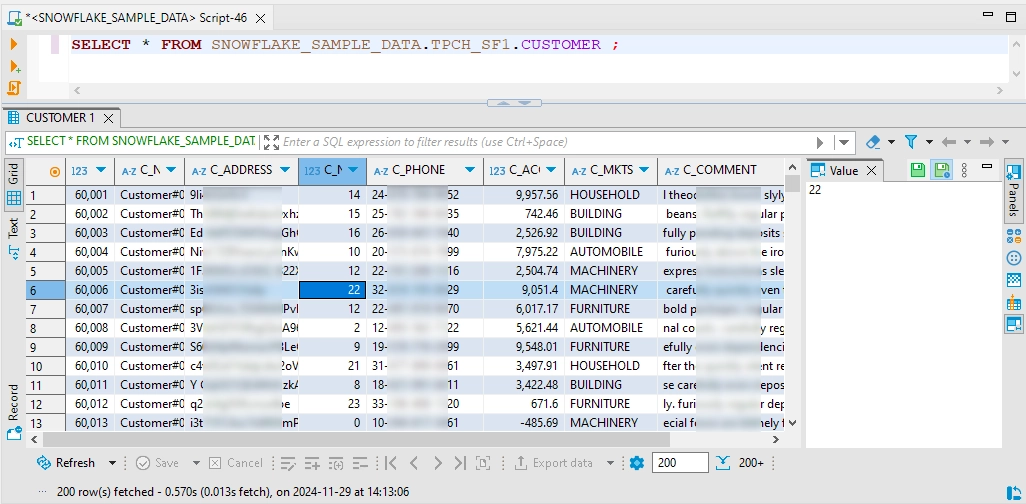This screenshot has width=1026, height=504.
Task: Toggle Record mode button
Action: (14, 411)
